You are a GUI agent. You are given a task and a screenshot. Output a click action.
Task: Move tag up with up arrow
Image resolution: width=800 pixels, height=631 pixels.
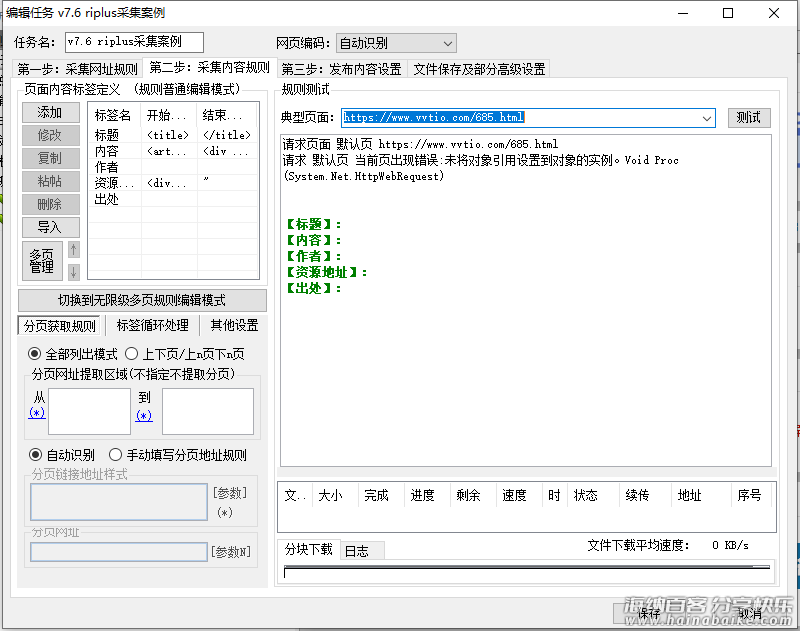(x=73, y=250)
